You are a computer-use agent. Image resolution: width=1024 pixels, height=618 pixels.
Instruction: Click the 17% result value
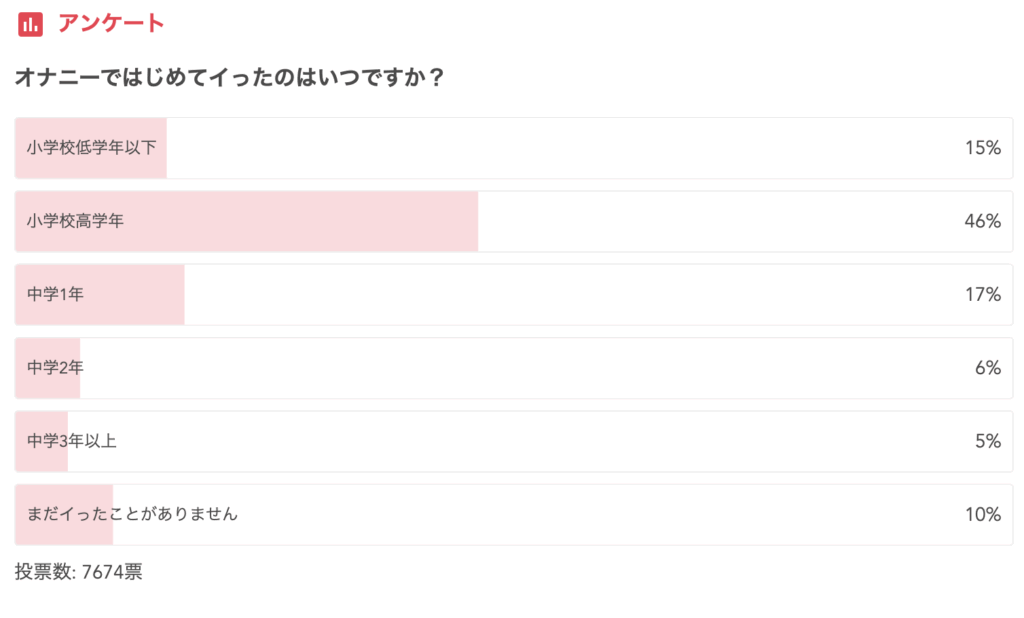[982, 295]
